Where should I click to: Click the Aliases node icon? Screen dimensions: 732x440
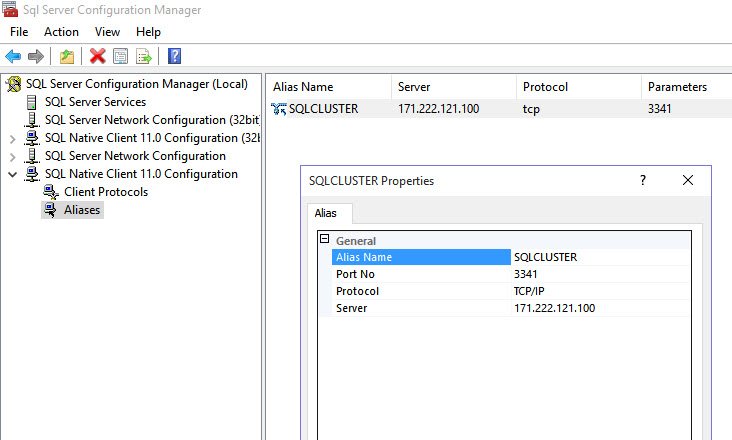pos(50,210)
